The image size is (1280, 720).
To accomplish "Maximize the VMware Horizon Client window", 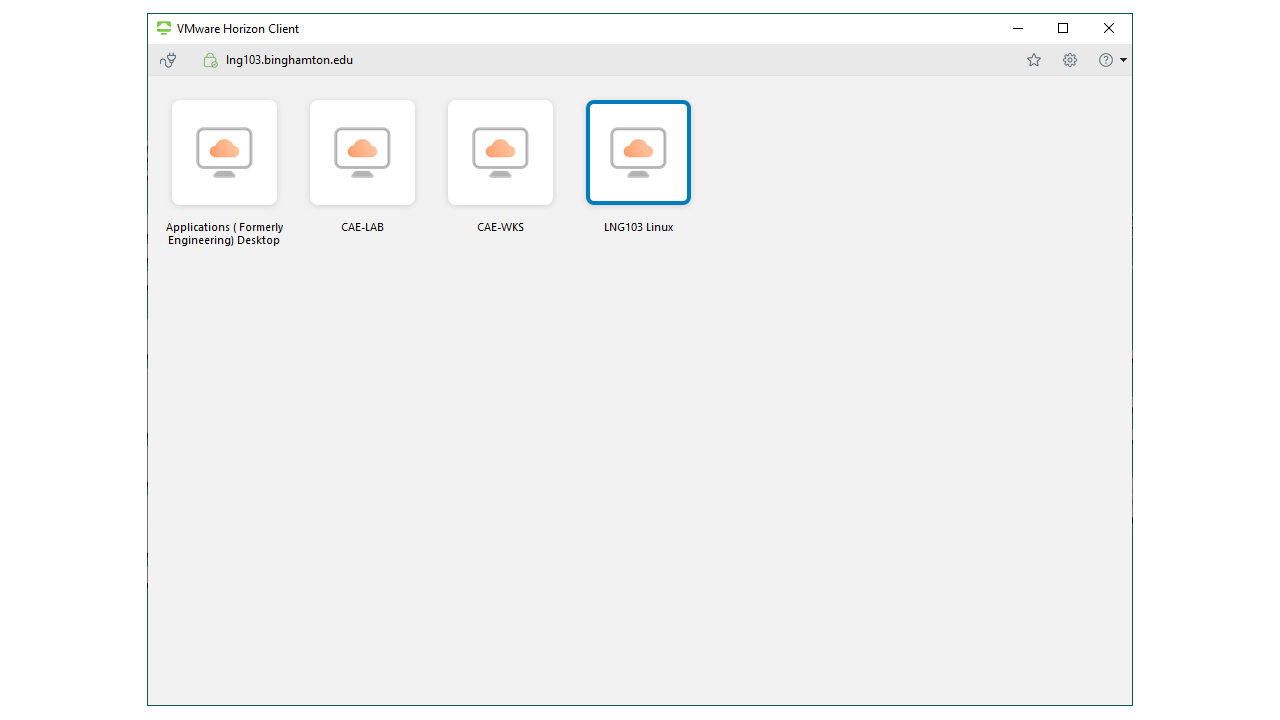I will [x=1063, y=28].
